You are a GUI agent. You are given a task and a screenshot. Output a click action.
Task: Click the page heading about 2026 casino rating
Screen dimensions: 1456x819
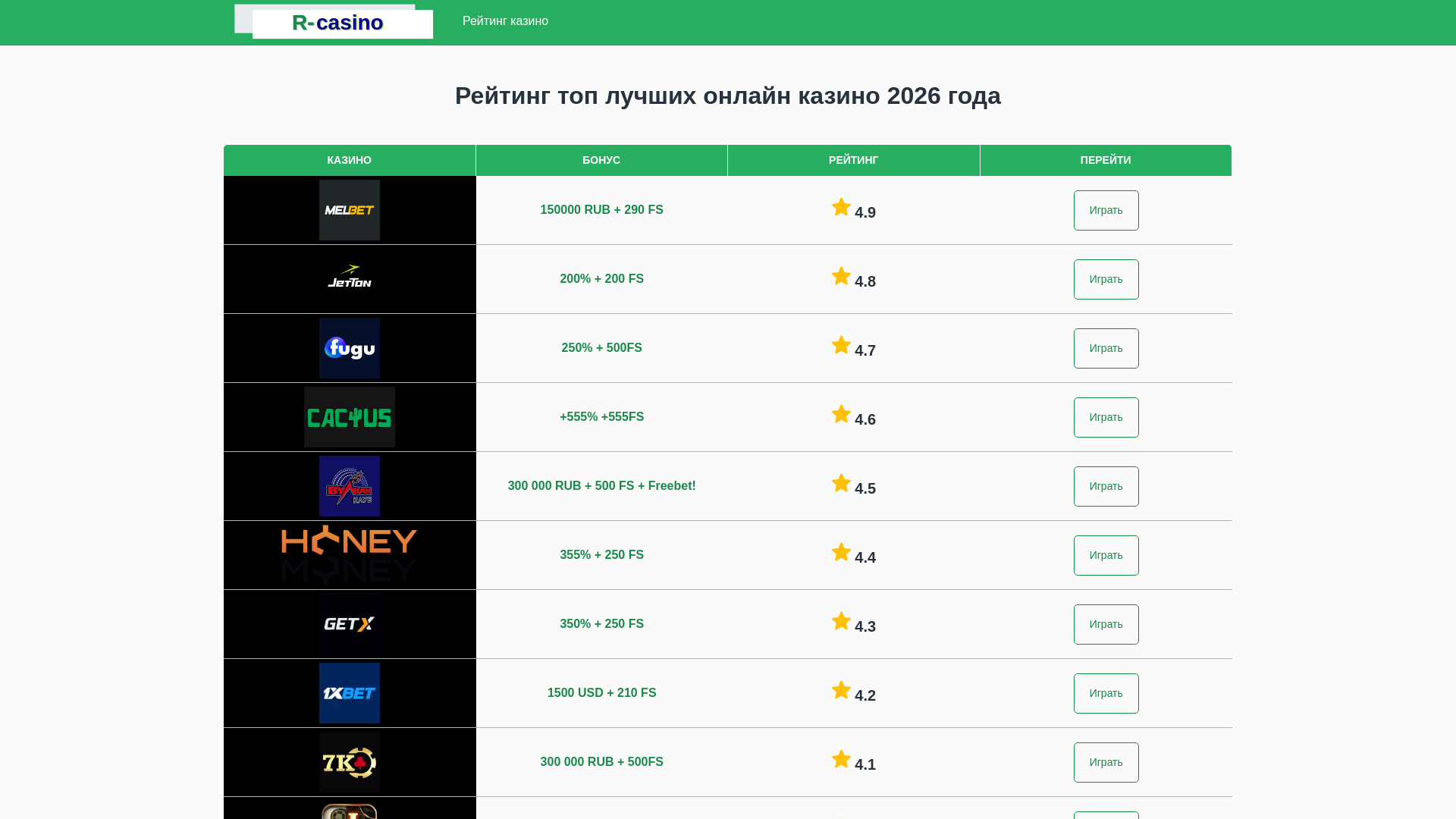click(728, 96)
